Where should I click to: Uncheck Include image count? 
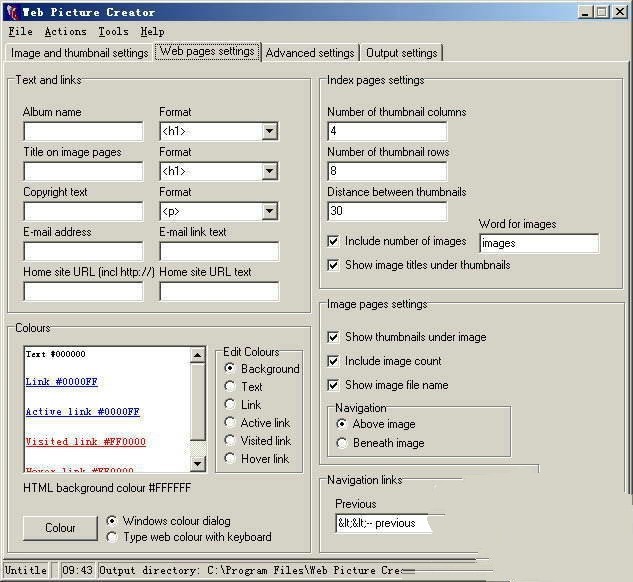333,361
